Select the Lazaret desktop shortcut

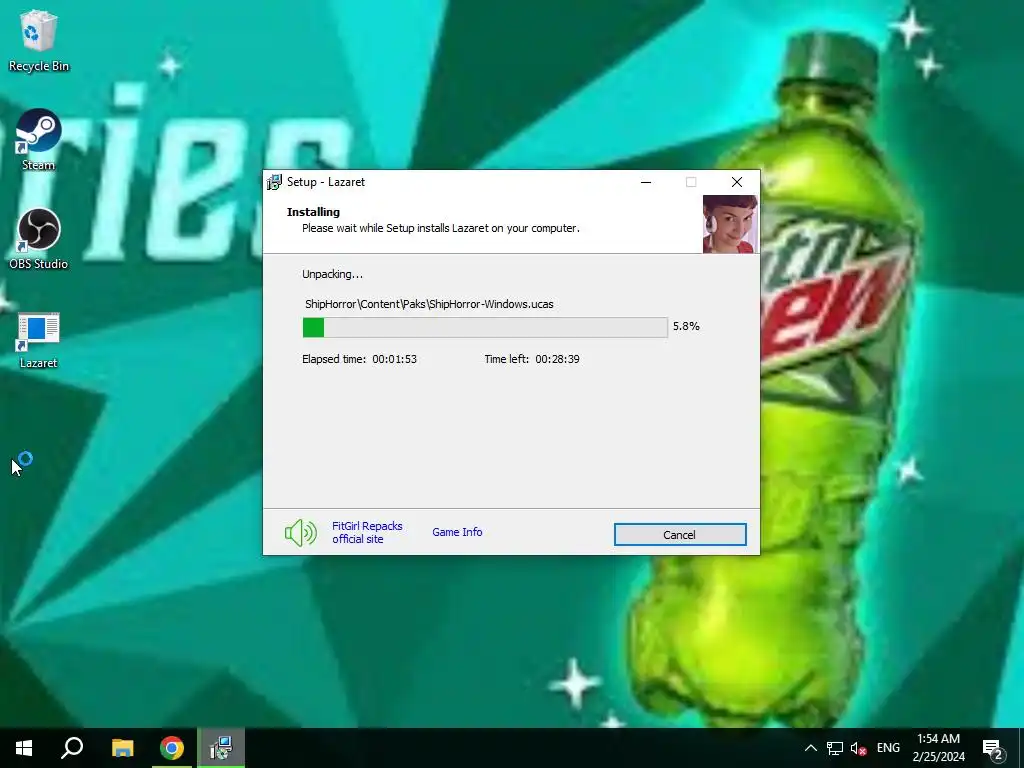coord(38,340)
